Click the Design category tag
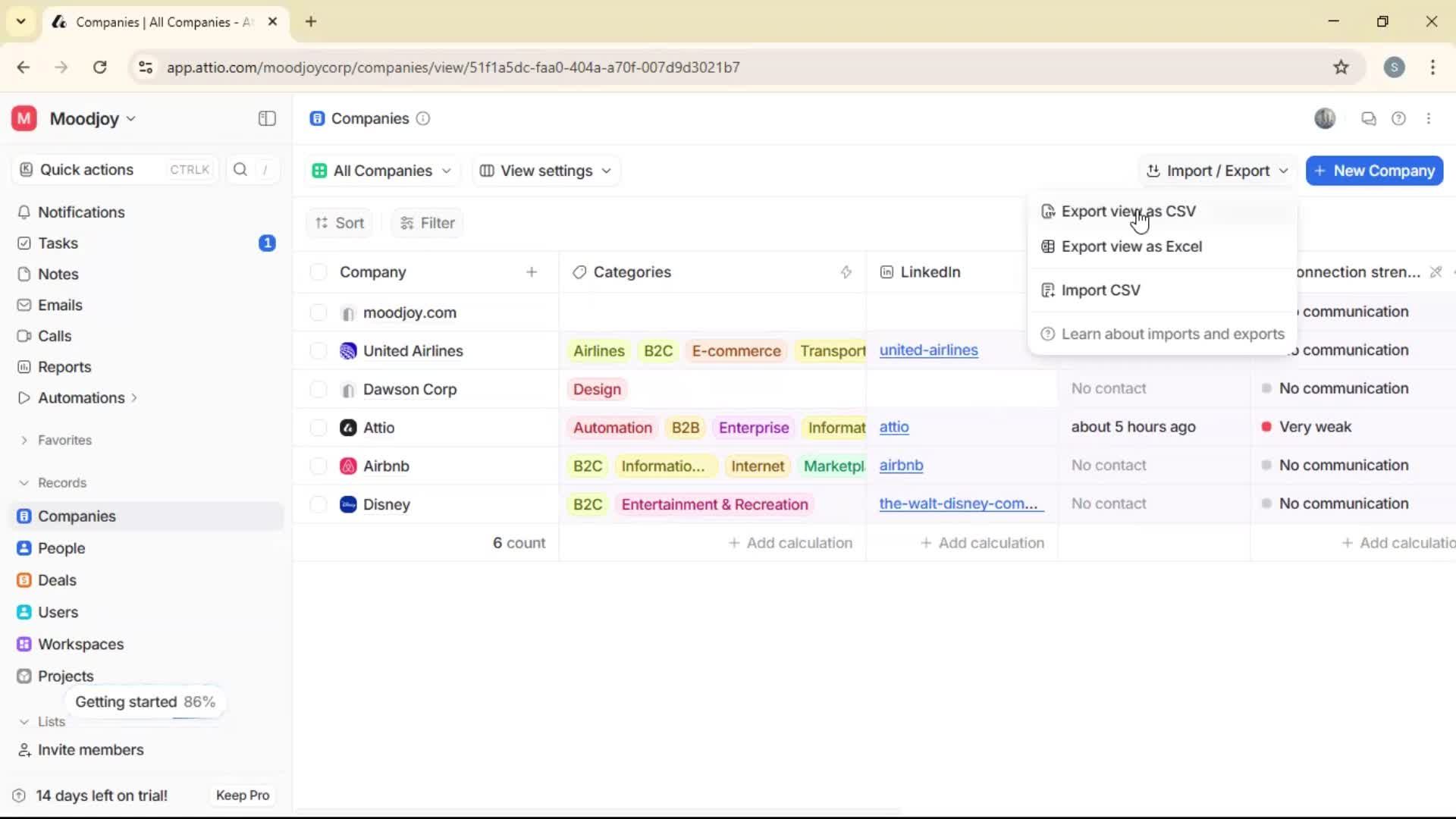The image size is (1456, 819). point(597,390)
